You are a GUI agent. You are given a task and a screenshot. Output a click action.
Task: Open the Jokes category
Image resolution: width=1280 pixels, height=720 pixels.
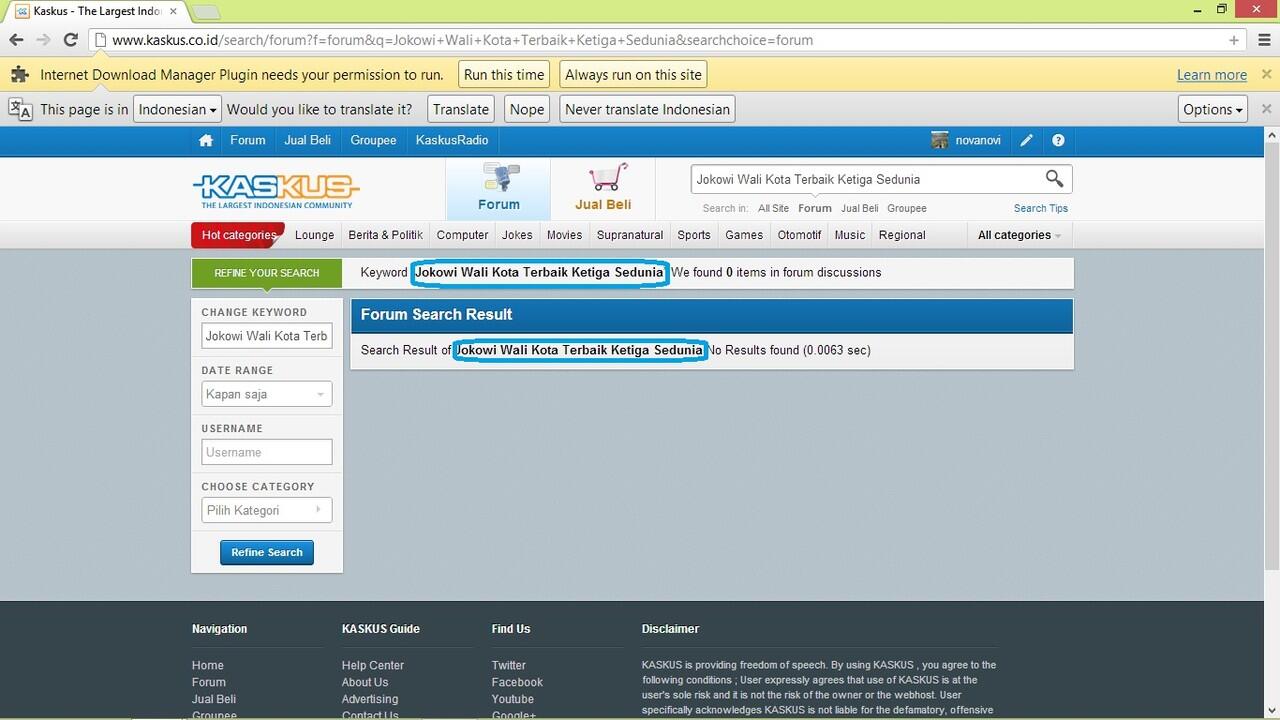[x=517, y=235]
